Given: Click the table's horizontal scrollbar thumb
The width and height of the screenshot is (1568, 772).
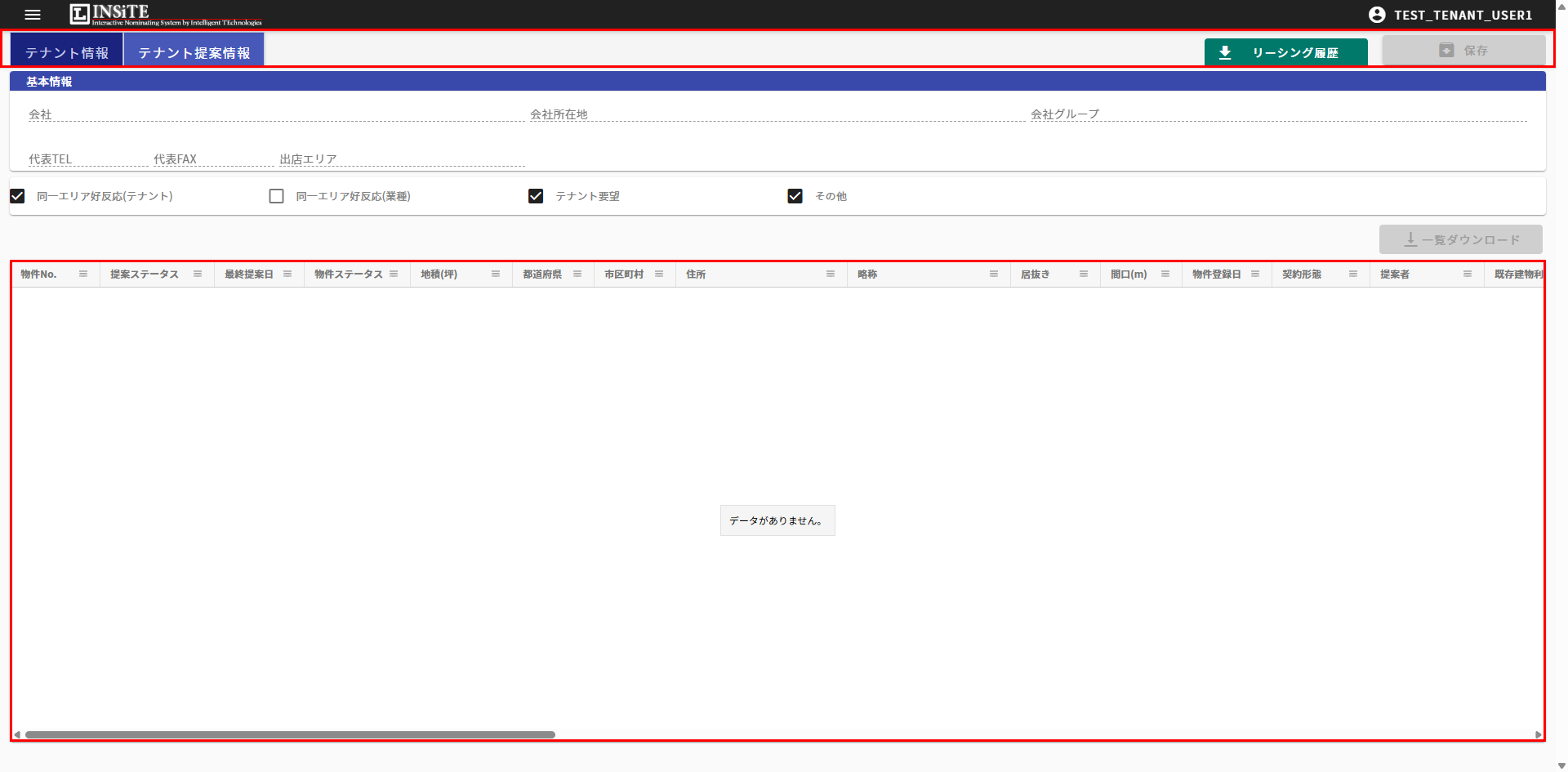Looking at the screenshot, I should (x=290, y=734).
